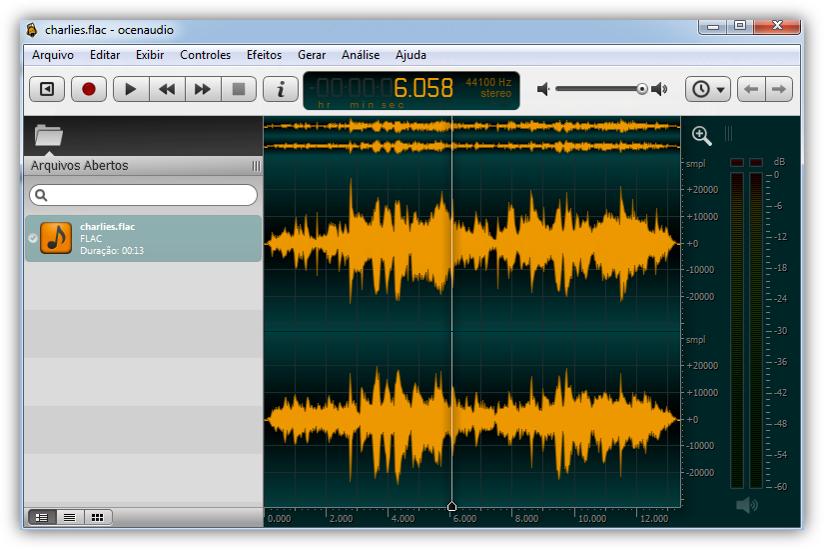Open the Análise menu

coord(360,55)
